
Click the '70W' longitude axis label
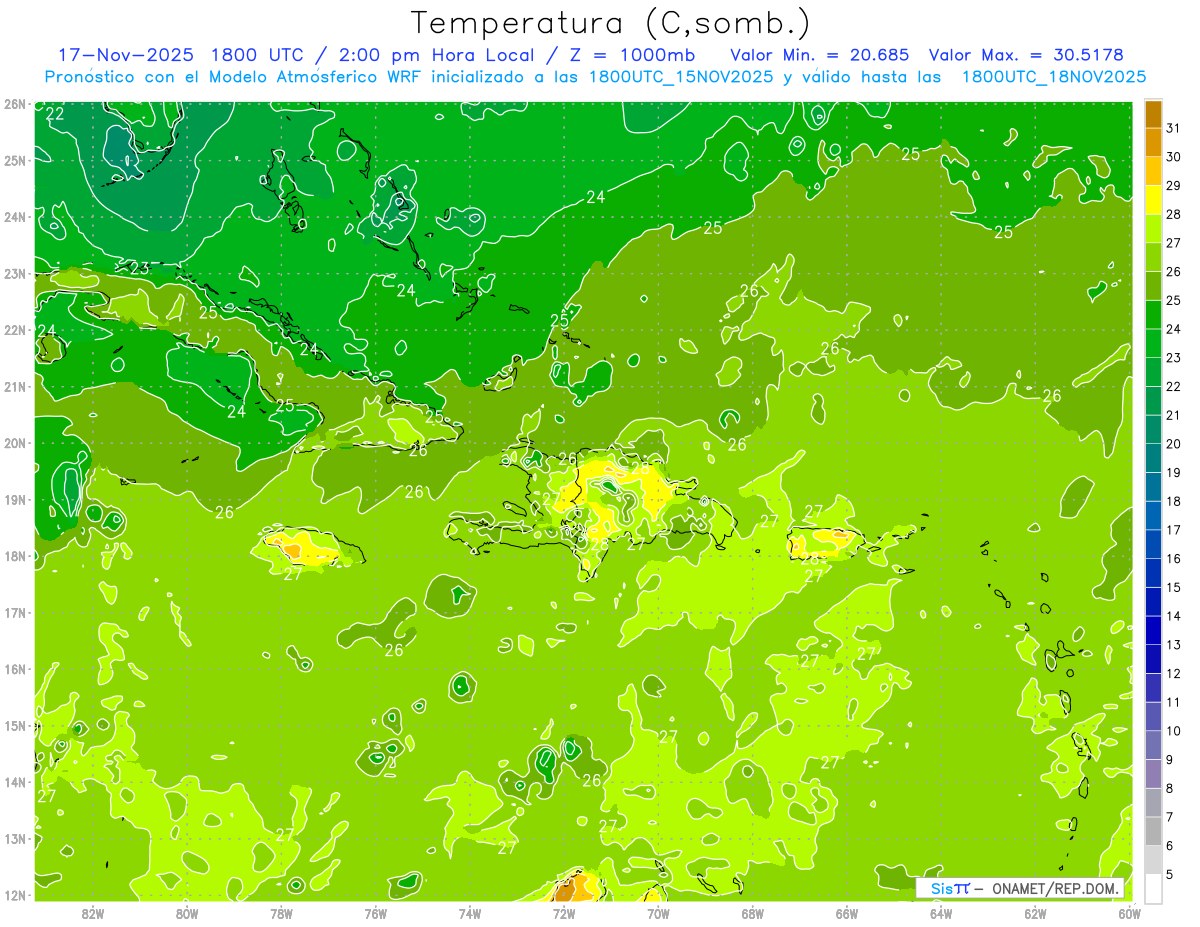point(658,913)
